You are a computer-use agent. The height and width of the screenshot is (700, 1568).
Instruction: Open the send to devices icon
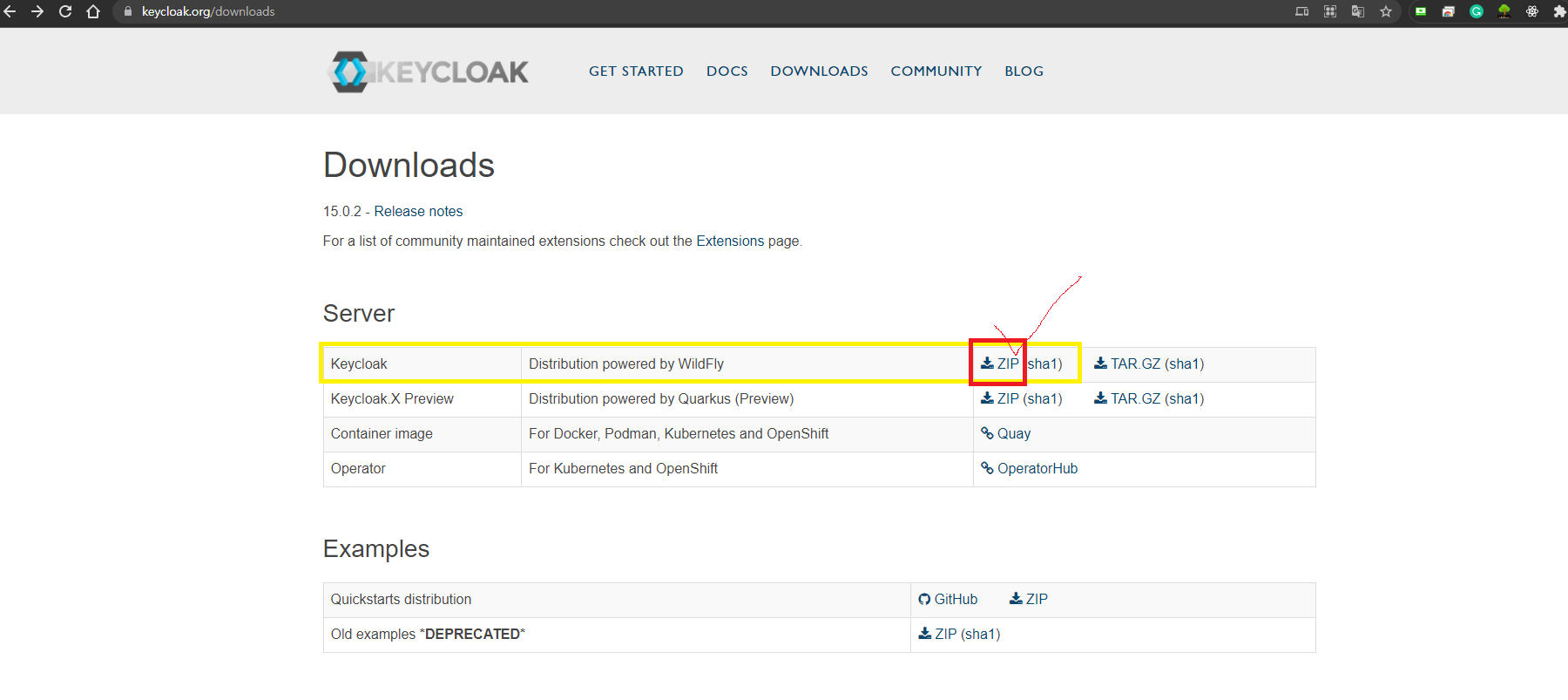point(1302,11)
